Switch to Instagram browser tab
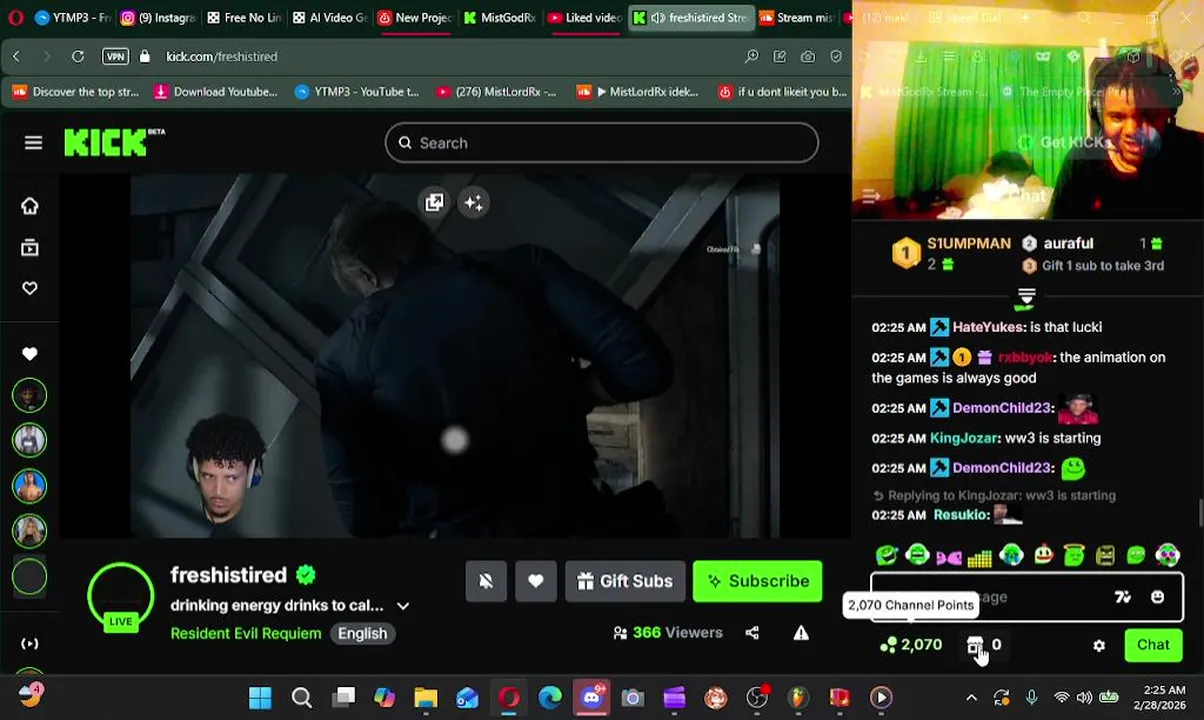 pyautogui.click(x=158, y=18)
